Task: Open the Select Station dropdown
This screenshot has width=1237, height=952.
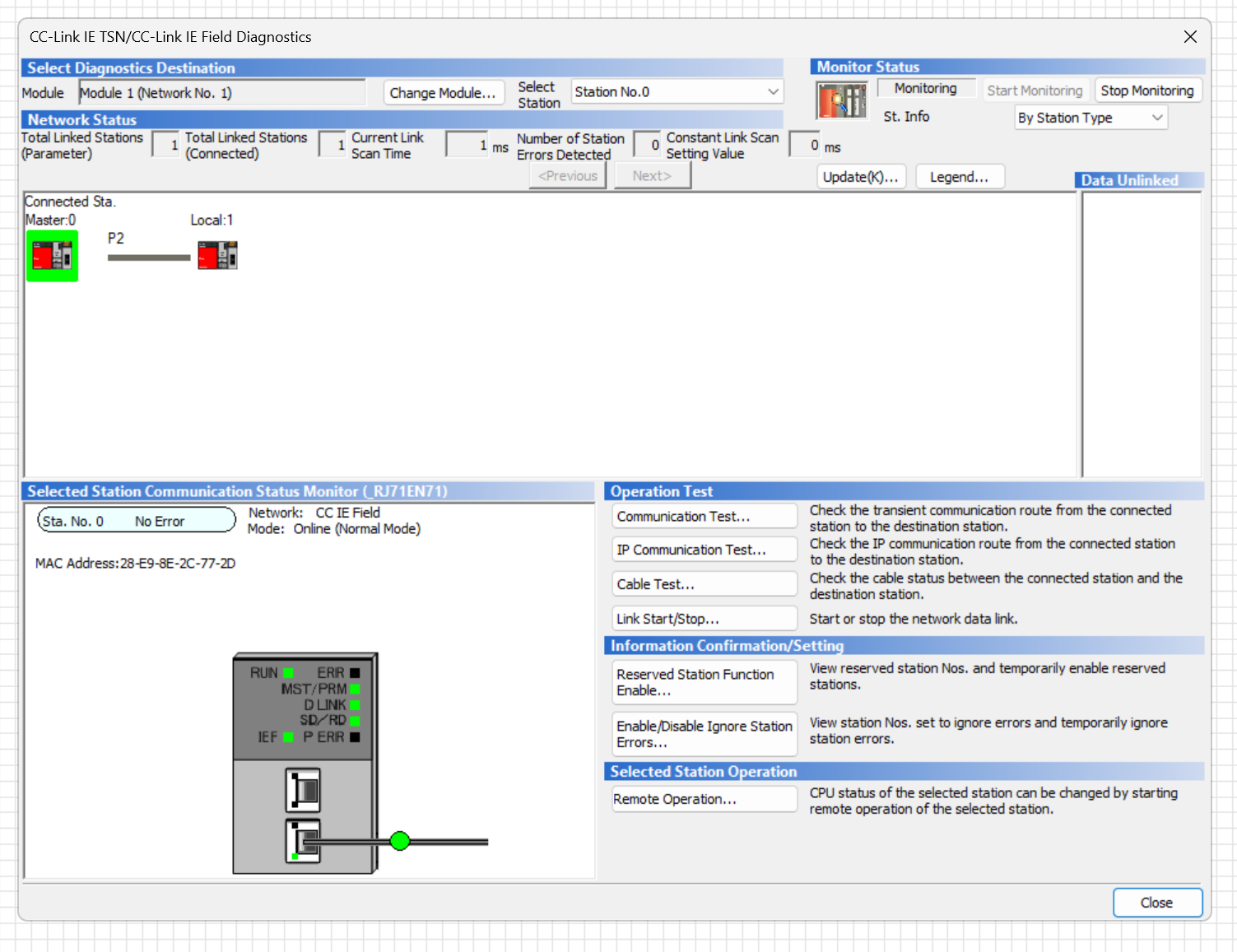Action: click(677, 92)
